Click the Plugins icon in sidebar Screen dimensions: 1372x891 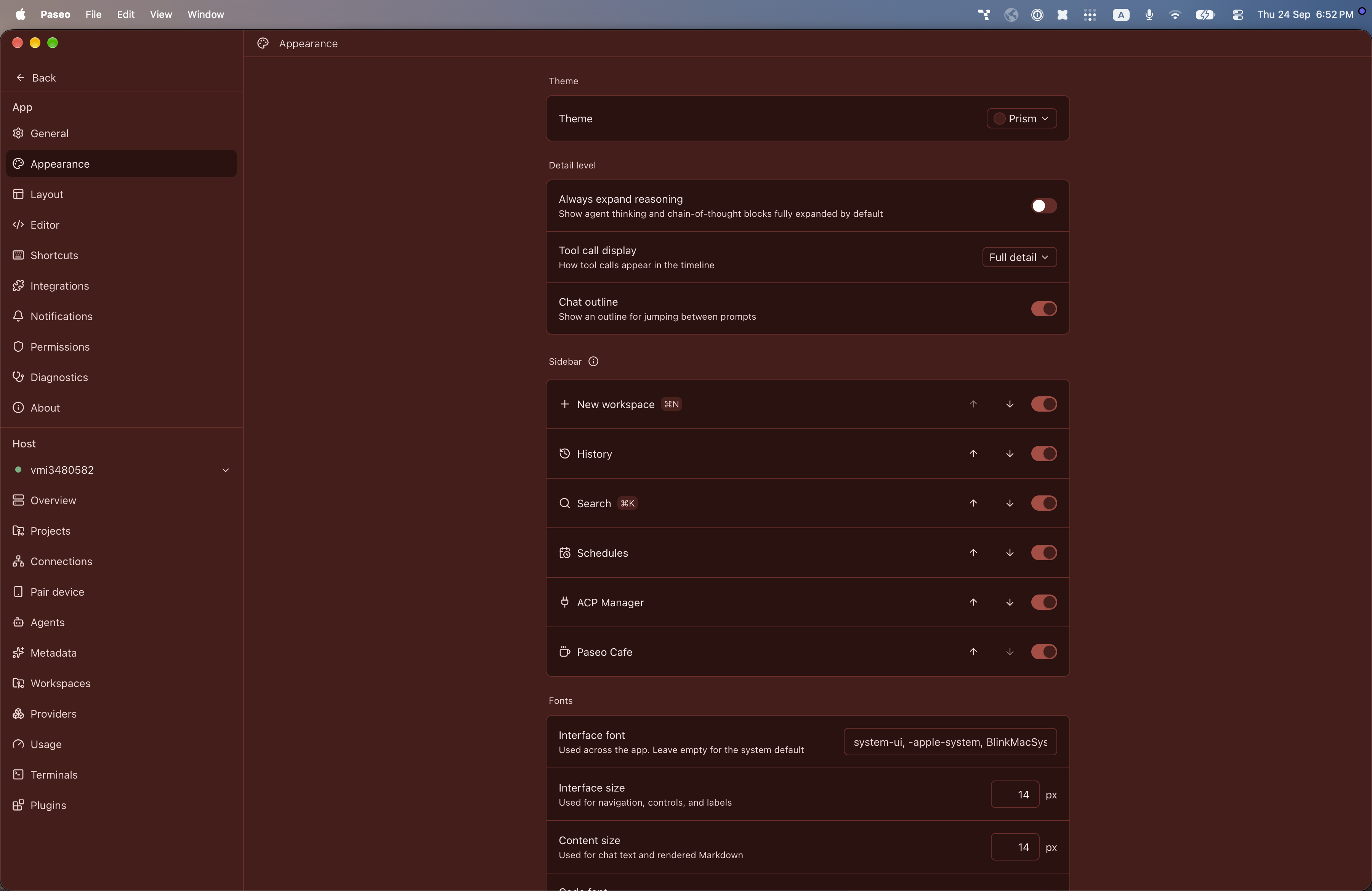click(18, 804)
